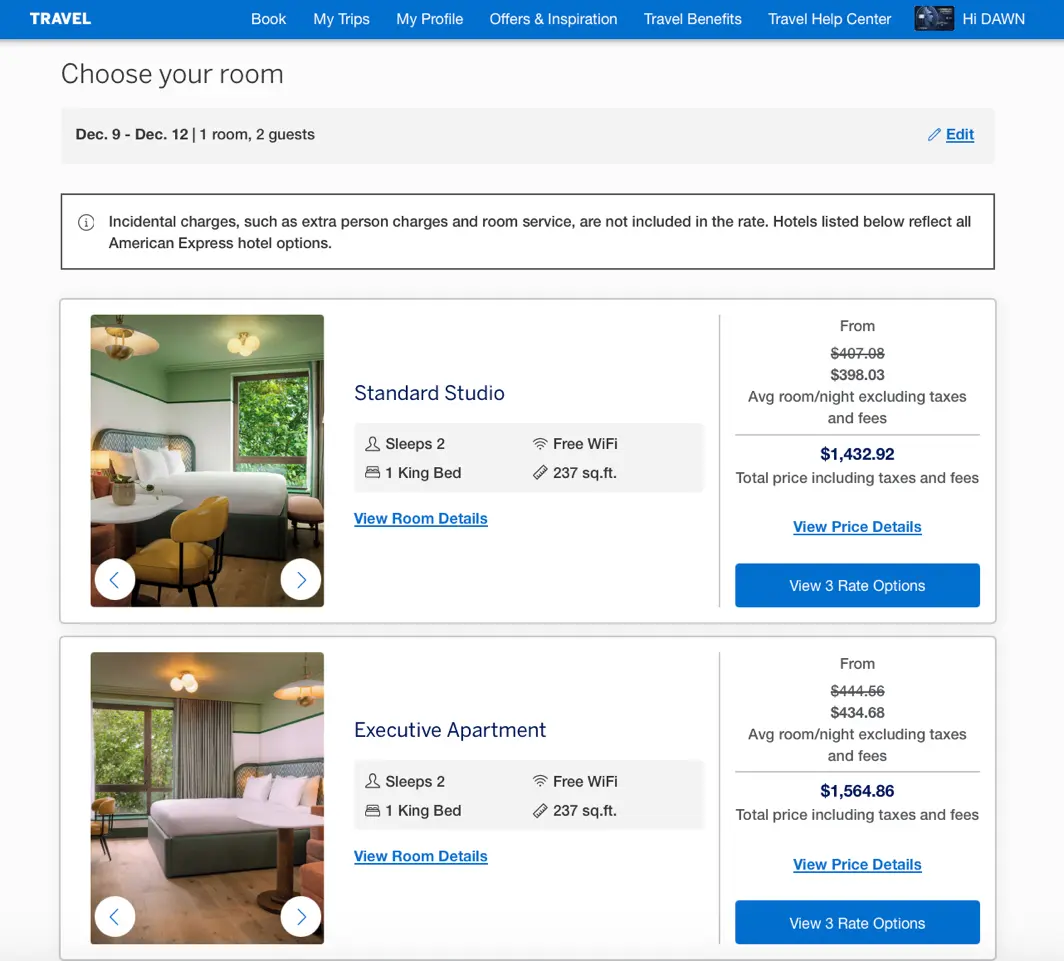Open Offers & Inspiration menu
This screenshot has height=961, width=1064.
point(553,19)
